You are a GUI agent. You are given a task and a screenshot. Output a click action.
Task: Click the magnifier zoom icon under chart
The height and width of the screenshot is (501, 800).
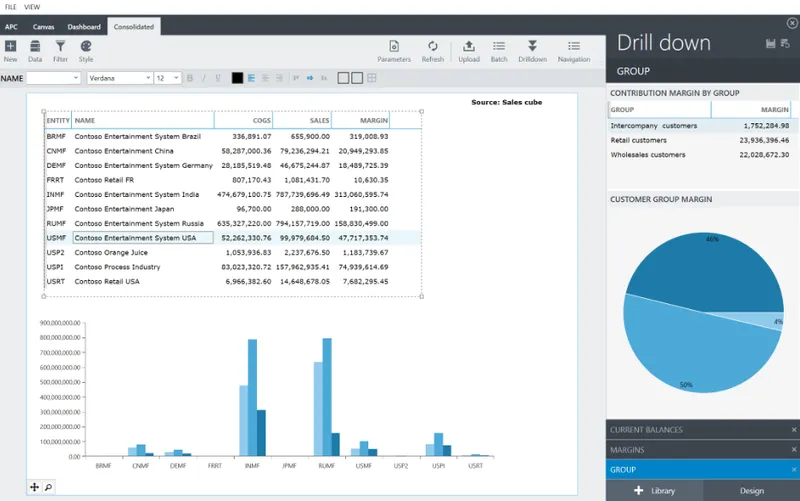[x=48, y=487]
